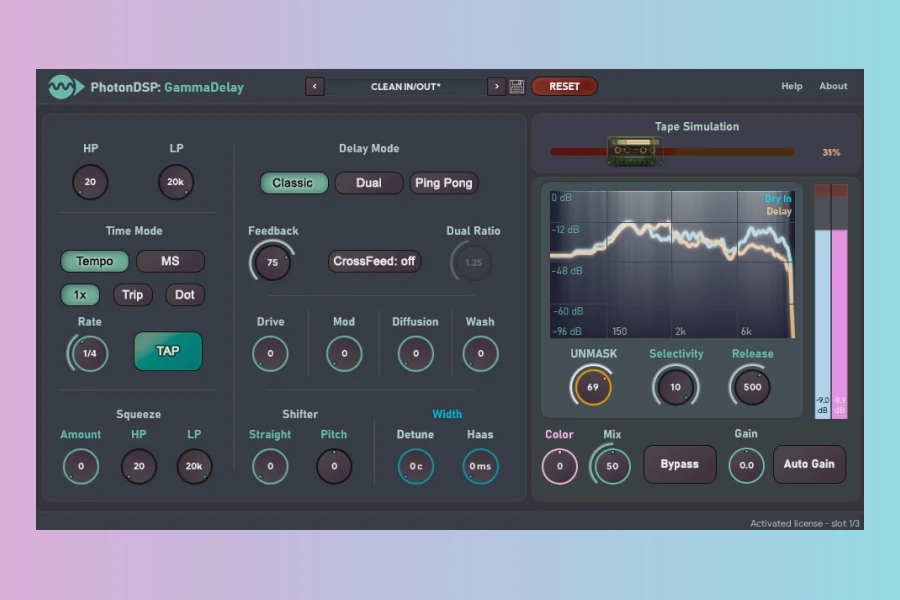Select Classic delay mode
This screenshot has width=900, height=600.
point(294,183)
